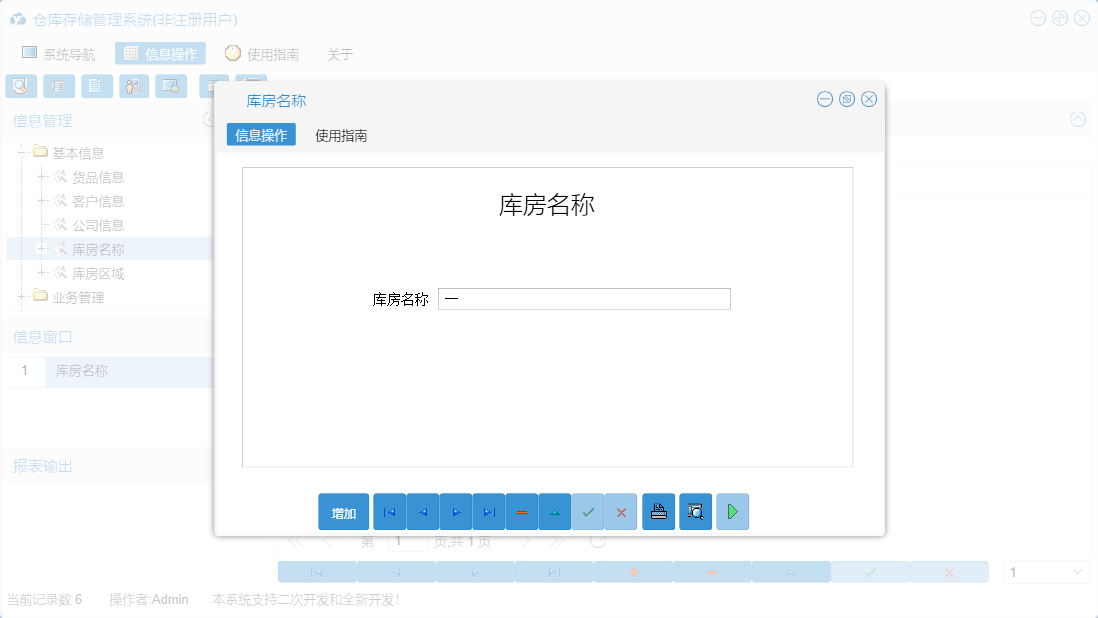Open print preview in the 库房名称 dialog
This screenshot has height=618, width=1098.
coord(695,511)
